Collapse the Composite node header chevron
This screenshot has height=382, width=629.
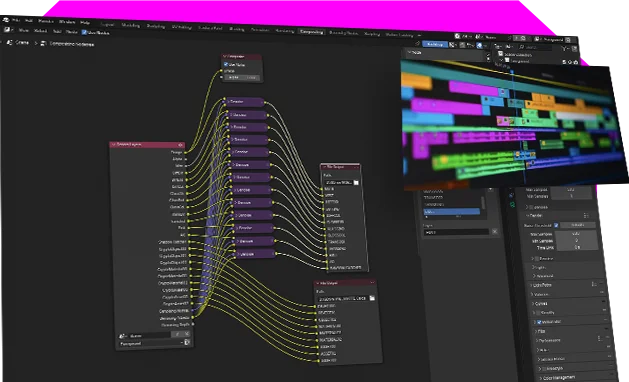pyautogui.click(x=225, y=56)
